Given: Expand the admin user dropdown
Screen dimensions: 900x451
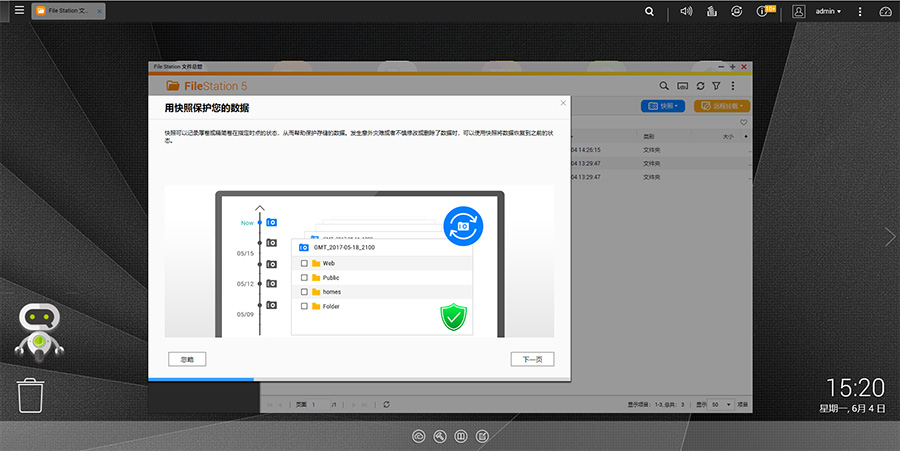Looking at the screenshot, I should tap(828, 12).
